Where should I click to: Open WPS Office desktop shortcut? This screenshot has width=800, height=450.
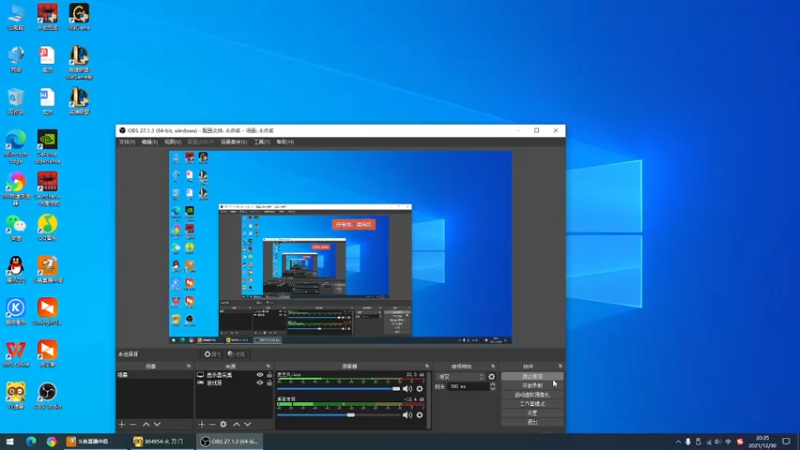click(x=16, y=354)
